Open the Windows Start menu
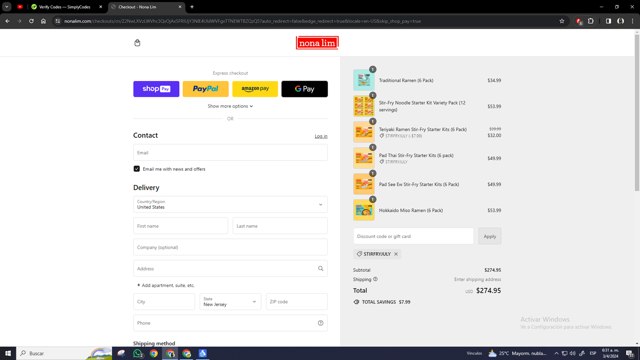The width and height of the screenshot is (640, 360). 8,353
